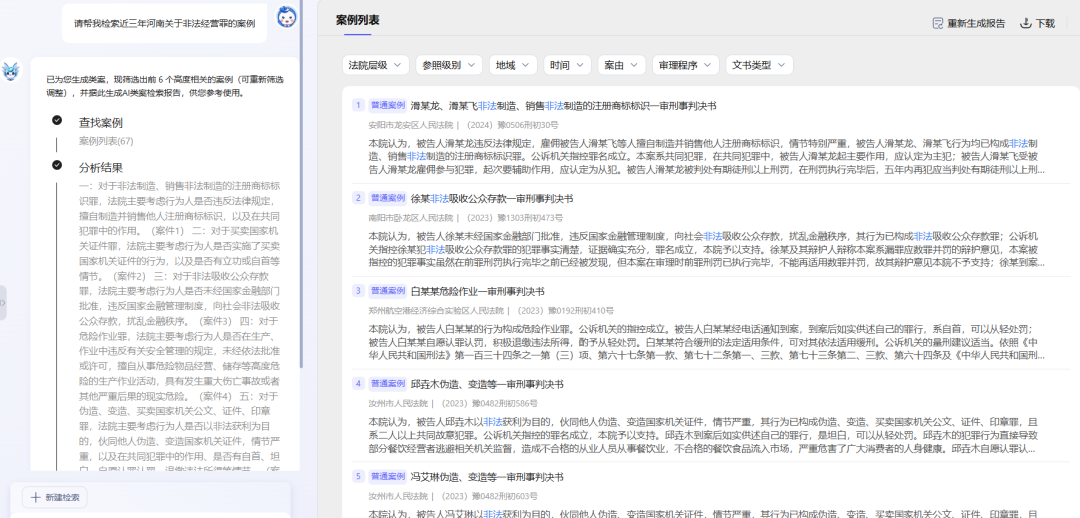Click the download icon

tap(1026, 23)
